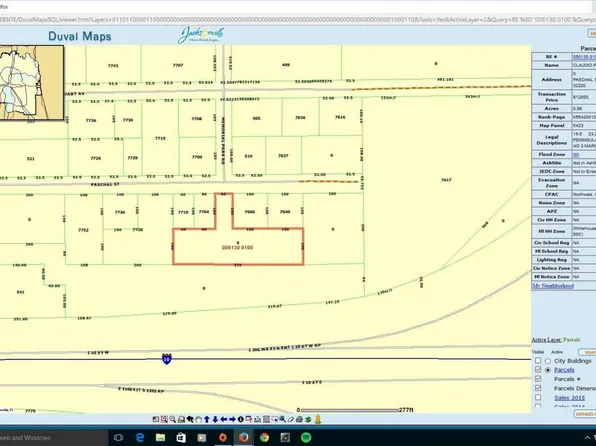This screenshot has width=596, height=446.
Task: Pan map north with up arrow
Action: (207, 419)
